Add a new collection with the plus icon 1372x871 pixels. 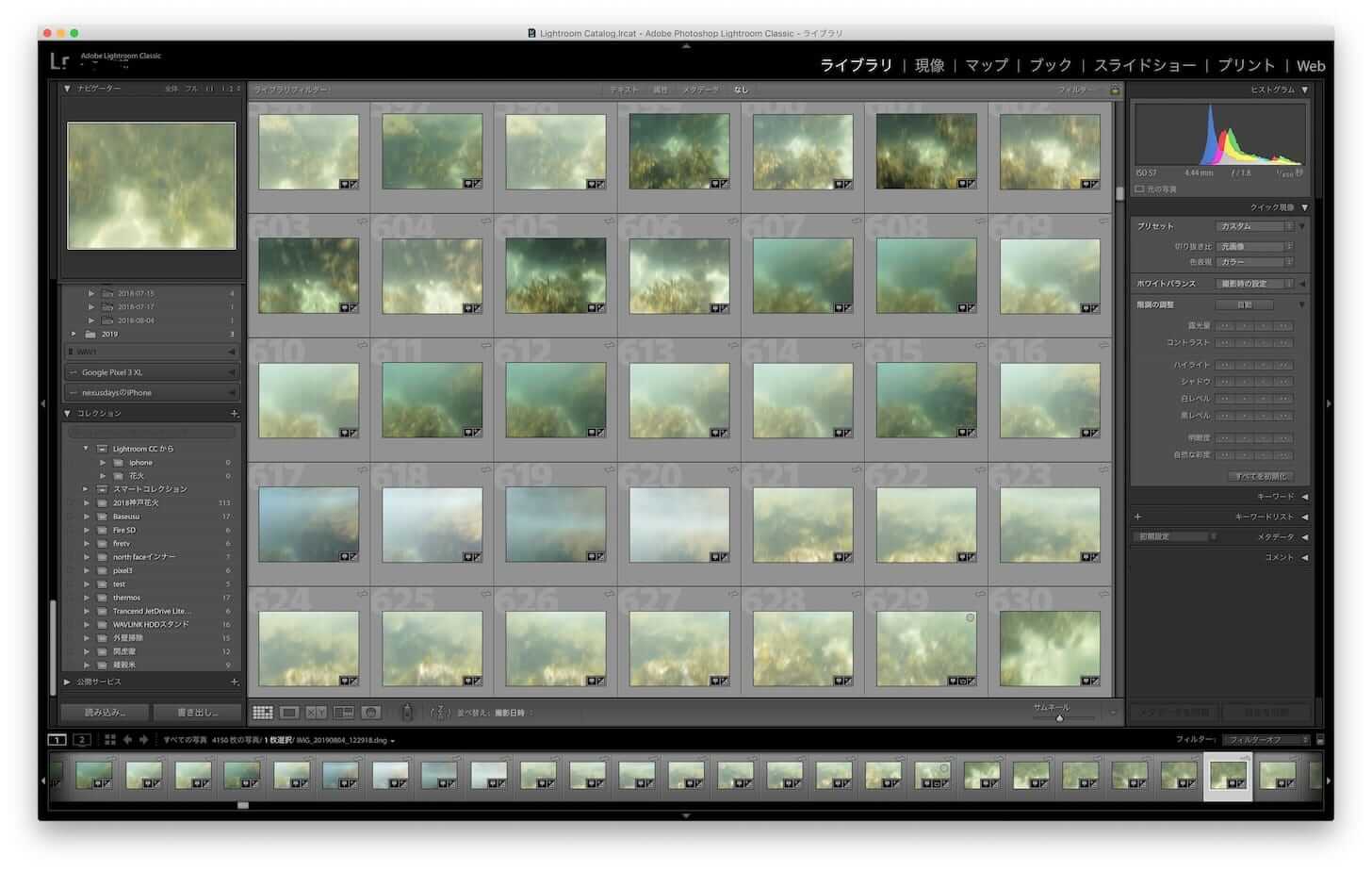[x=234, y=414]
